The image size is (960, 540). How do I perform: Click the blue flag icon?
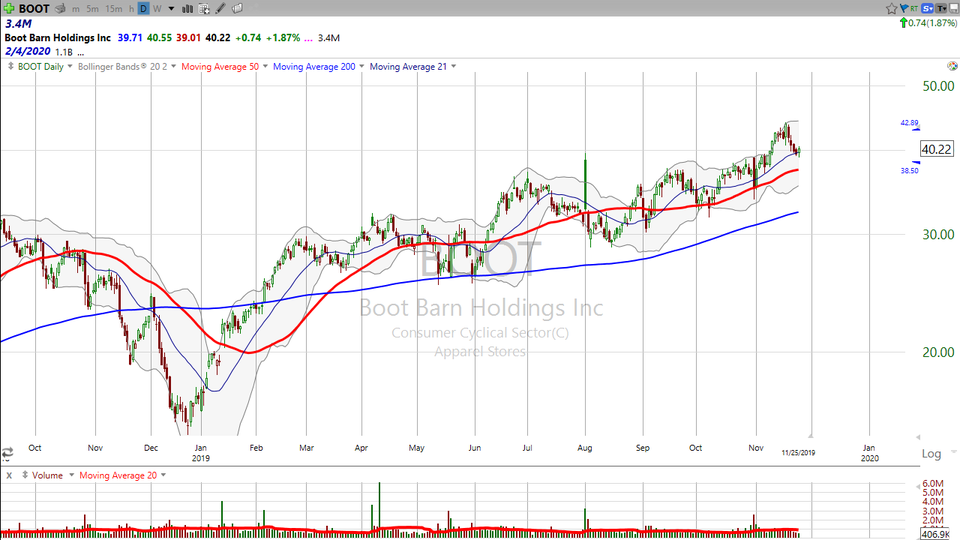(x=904, y=9)
